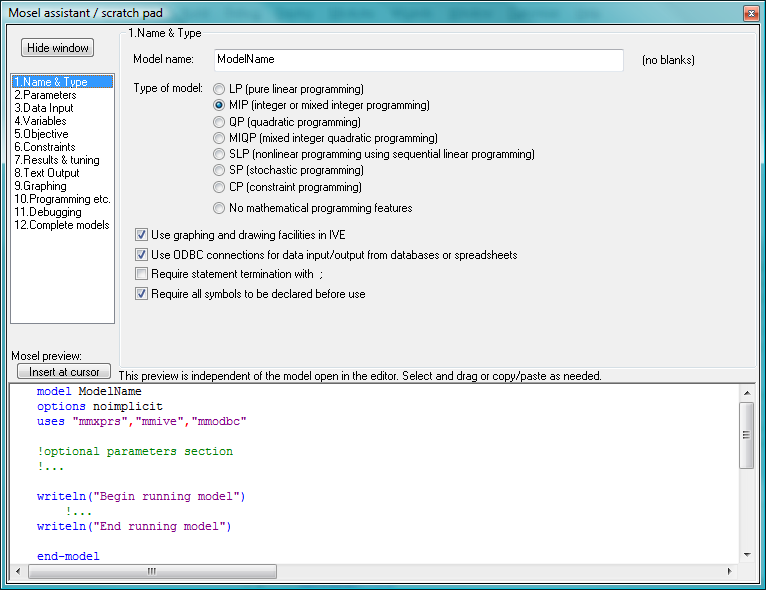
Task: Enable Require statement termination checkbox
Action: click(142, 274)
